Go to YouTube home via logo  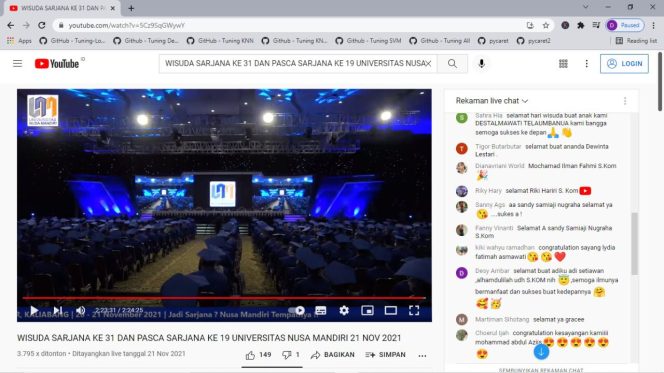57,64
